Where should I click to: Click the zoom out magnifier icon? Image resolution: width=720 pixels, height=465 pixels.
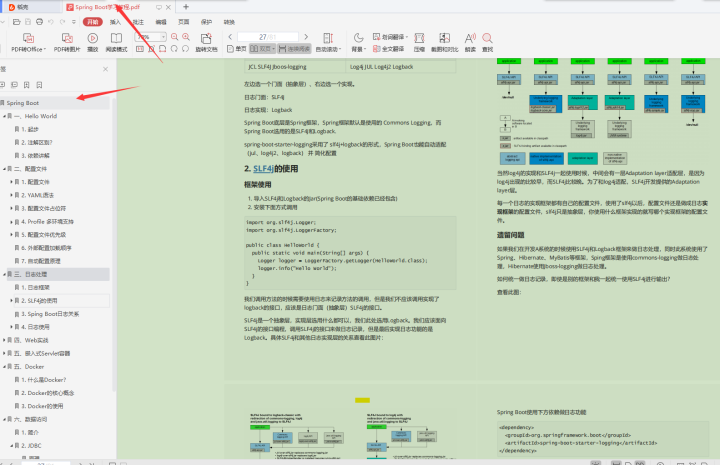pyautogui.click(x=174, y=37)
